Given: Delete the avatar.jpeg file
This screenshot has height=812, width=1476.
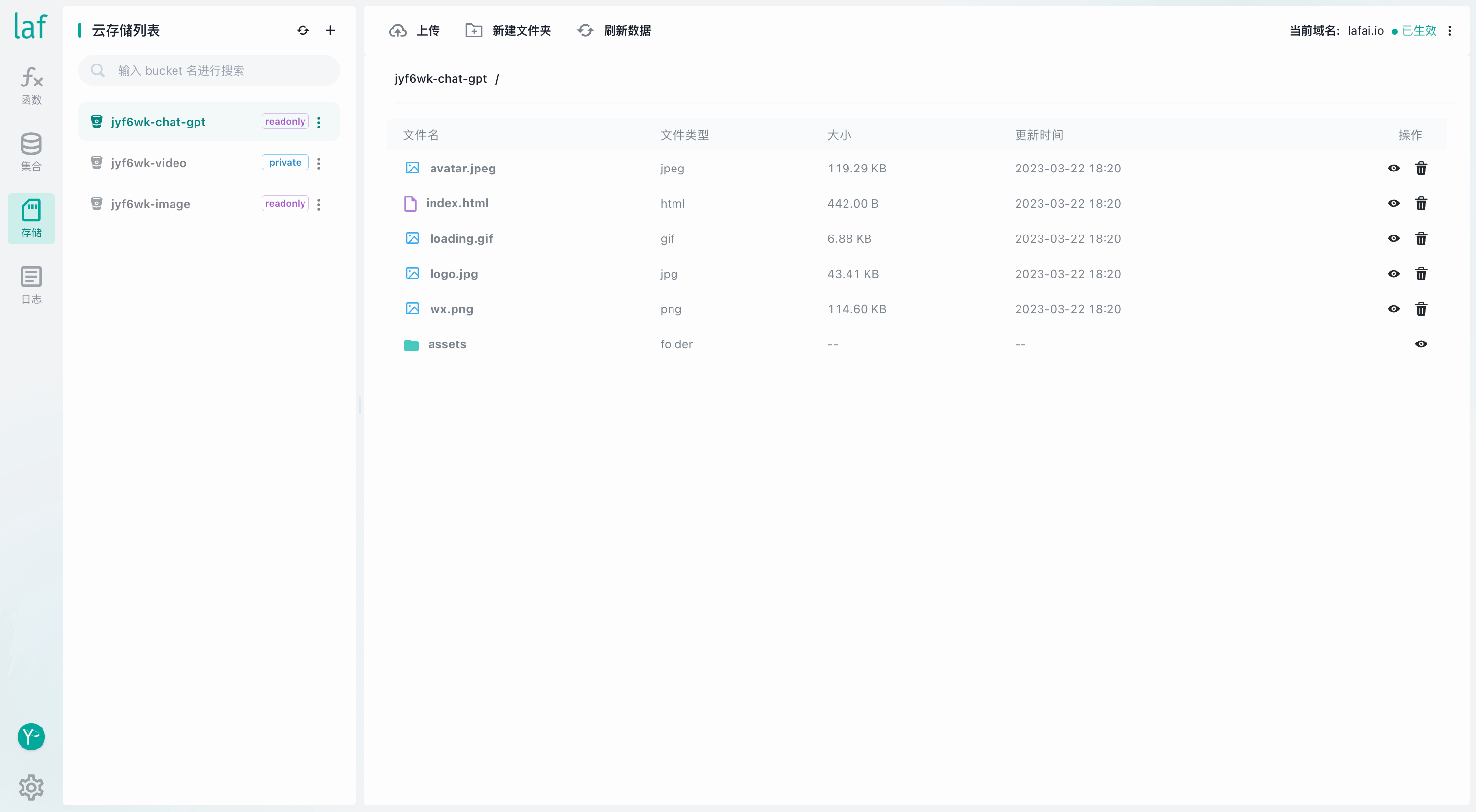Looking at the screenshot, I should [x=1421, y=169].
